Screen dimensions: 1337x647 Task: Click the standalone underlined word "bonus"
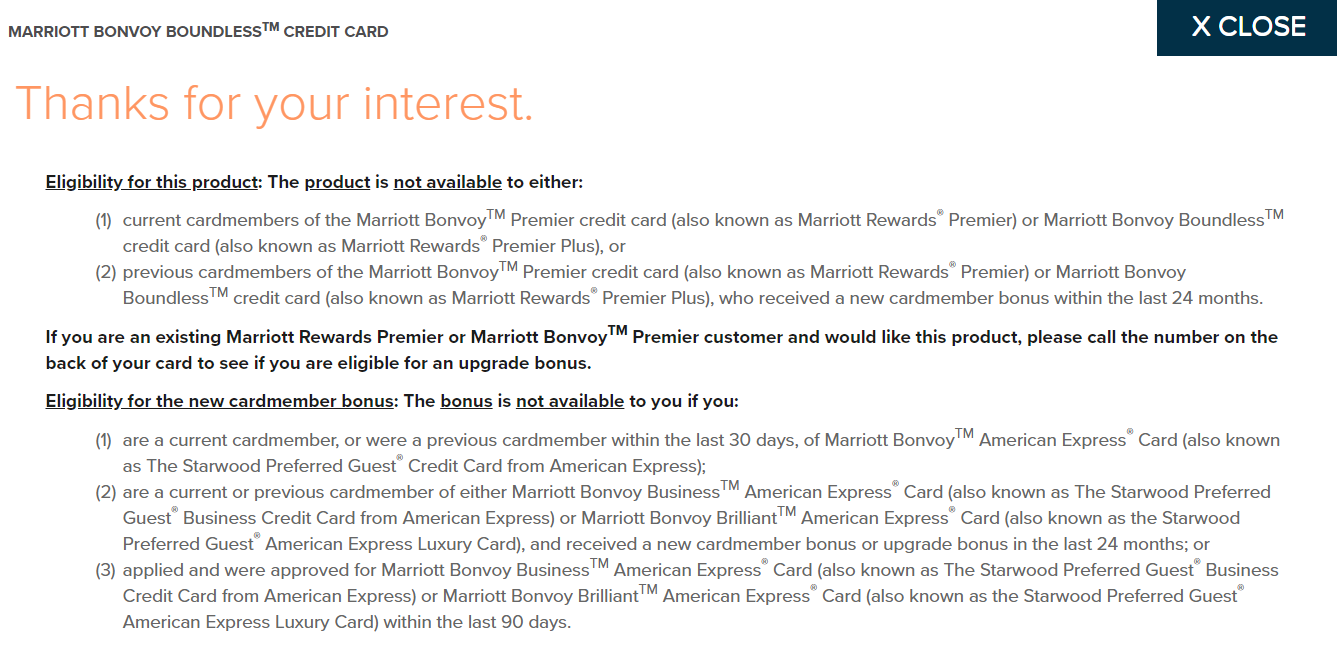pyautogui.click(x=466, y=401)
